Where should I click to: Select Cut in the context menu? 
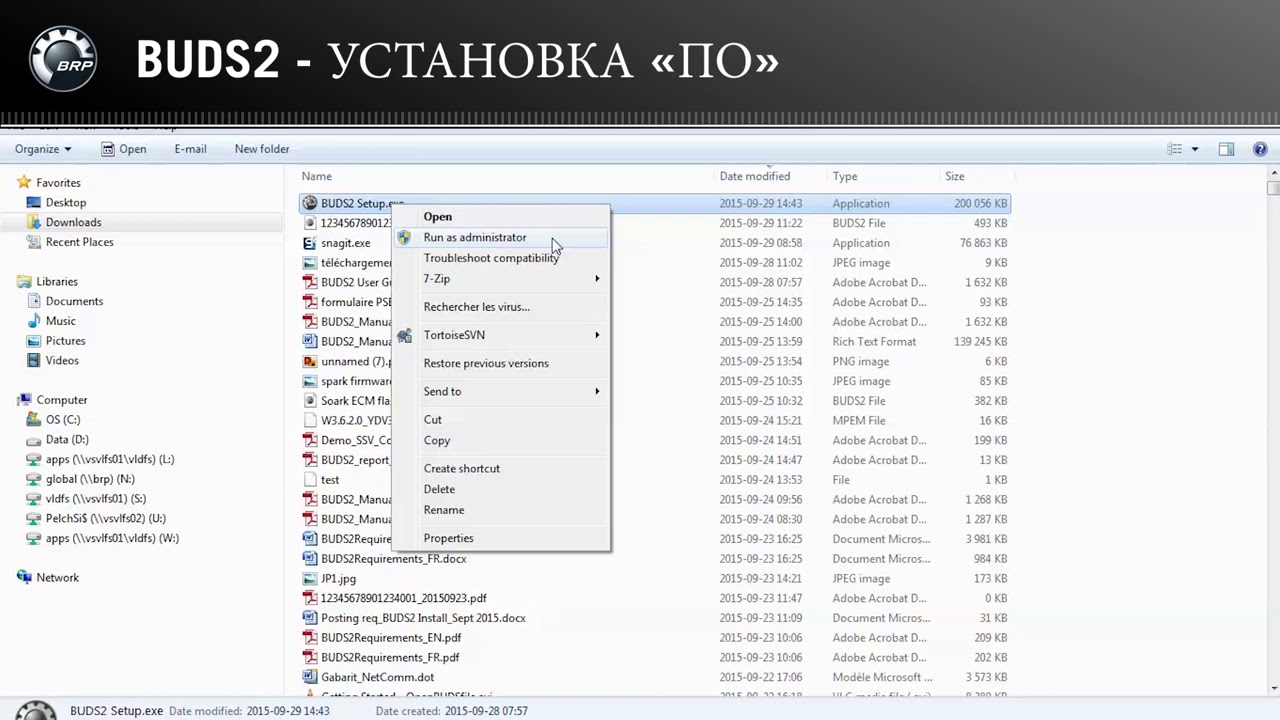tap(500, 420)
